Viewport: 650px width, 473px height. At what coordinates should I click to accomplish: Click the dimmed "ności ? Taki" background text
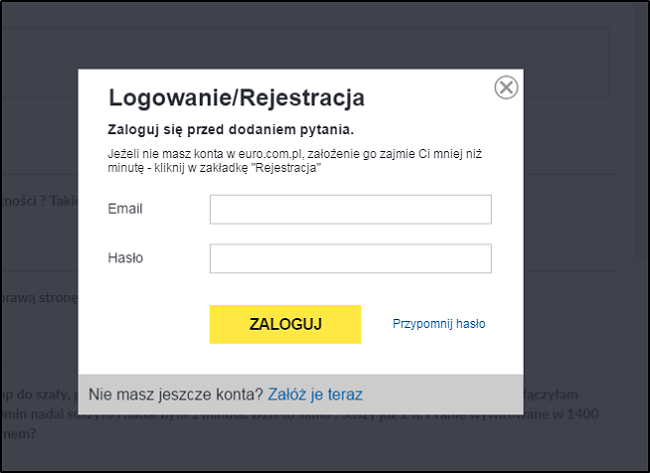[39, 200]
